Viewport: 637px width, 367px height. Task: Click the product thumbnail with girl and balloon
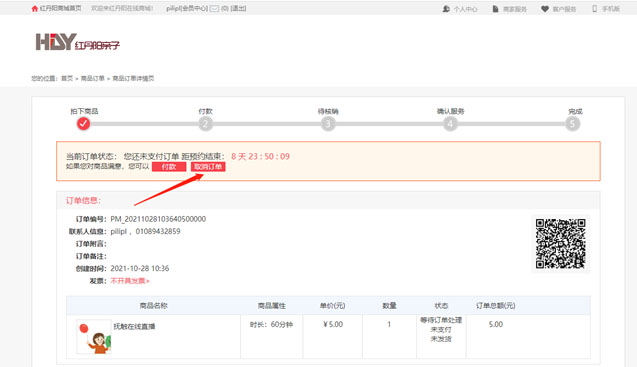pos(93,337)
